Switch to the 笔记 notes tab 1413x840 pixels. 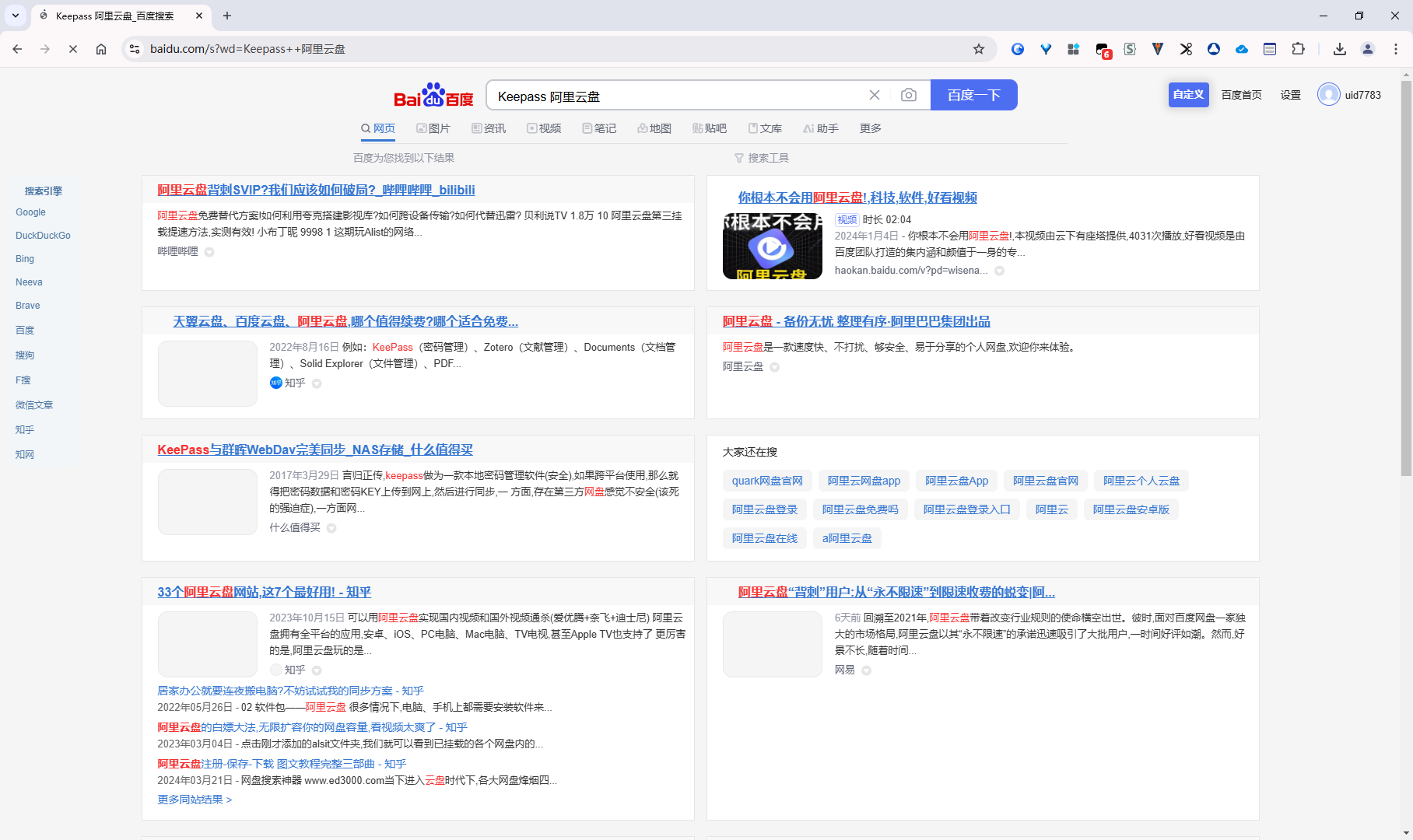pyautogui.click(x=599, y=128)
